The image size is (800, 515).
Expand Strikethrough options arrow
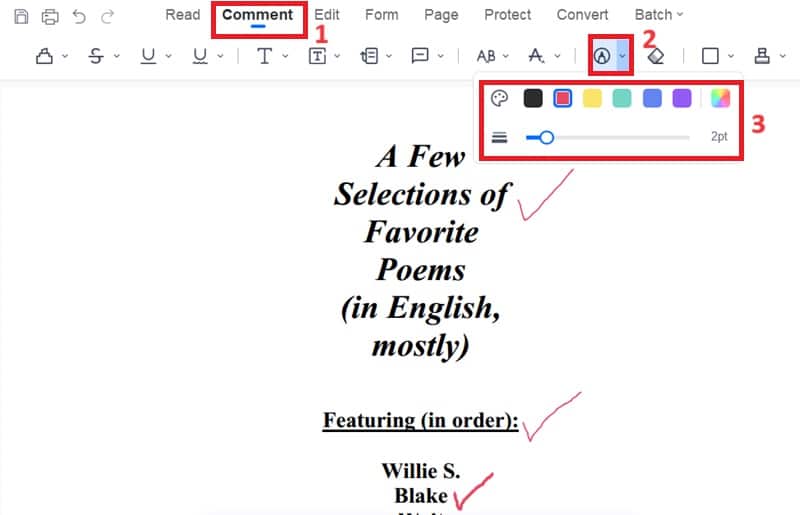tap(116, 56)
